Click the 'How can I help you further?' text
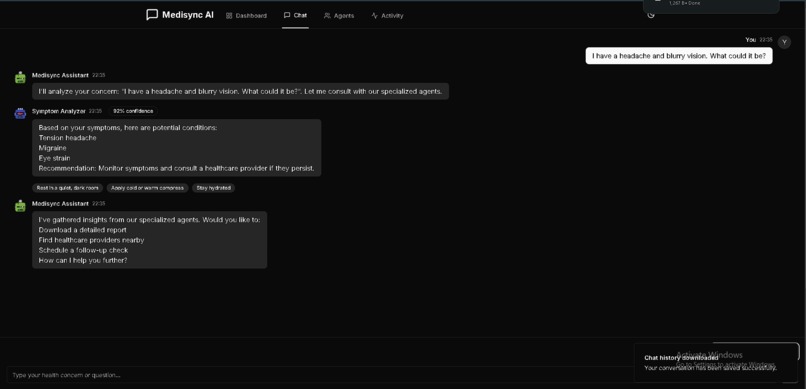 tap(83, 261)
